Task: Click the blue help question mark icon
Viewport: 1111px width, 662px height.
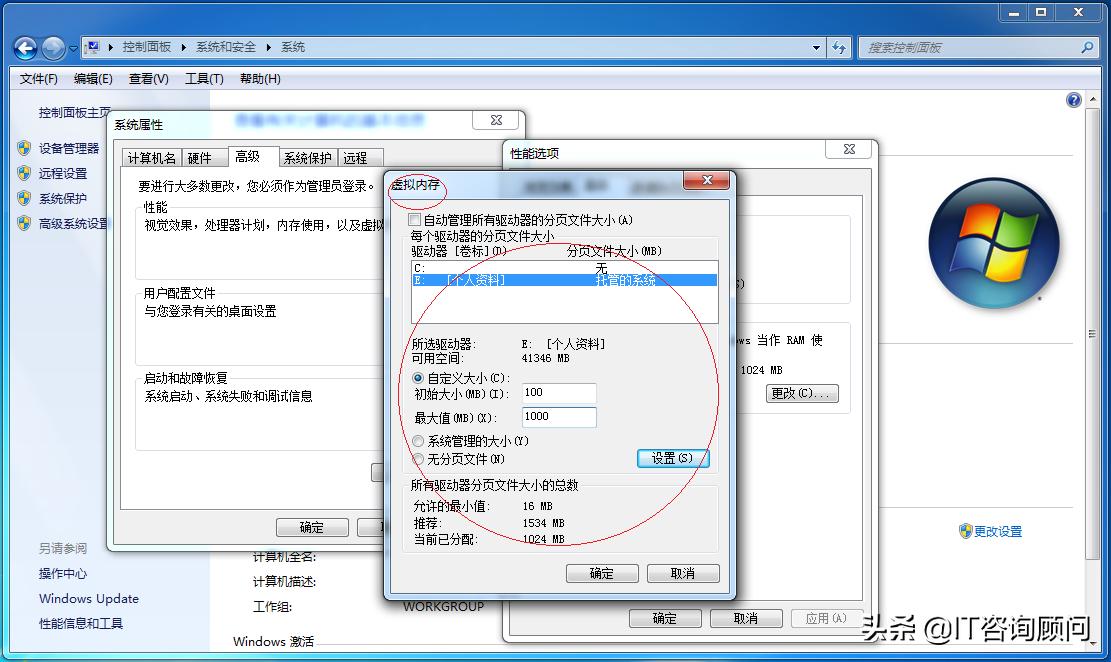Action: 1073,100
